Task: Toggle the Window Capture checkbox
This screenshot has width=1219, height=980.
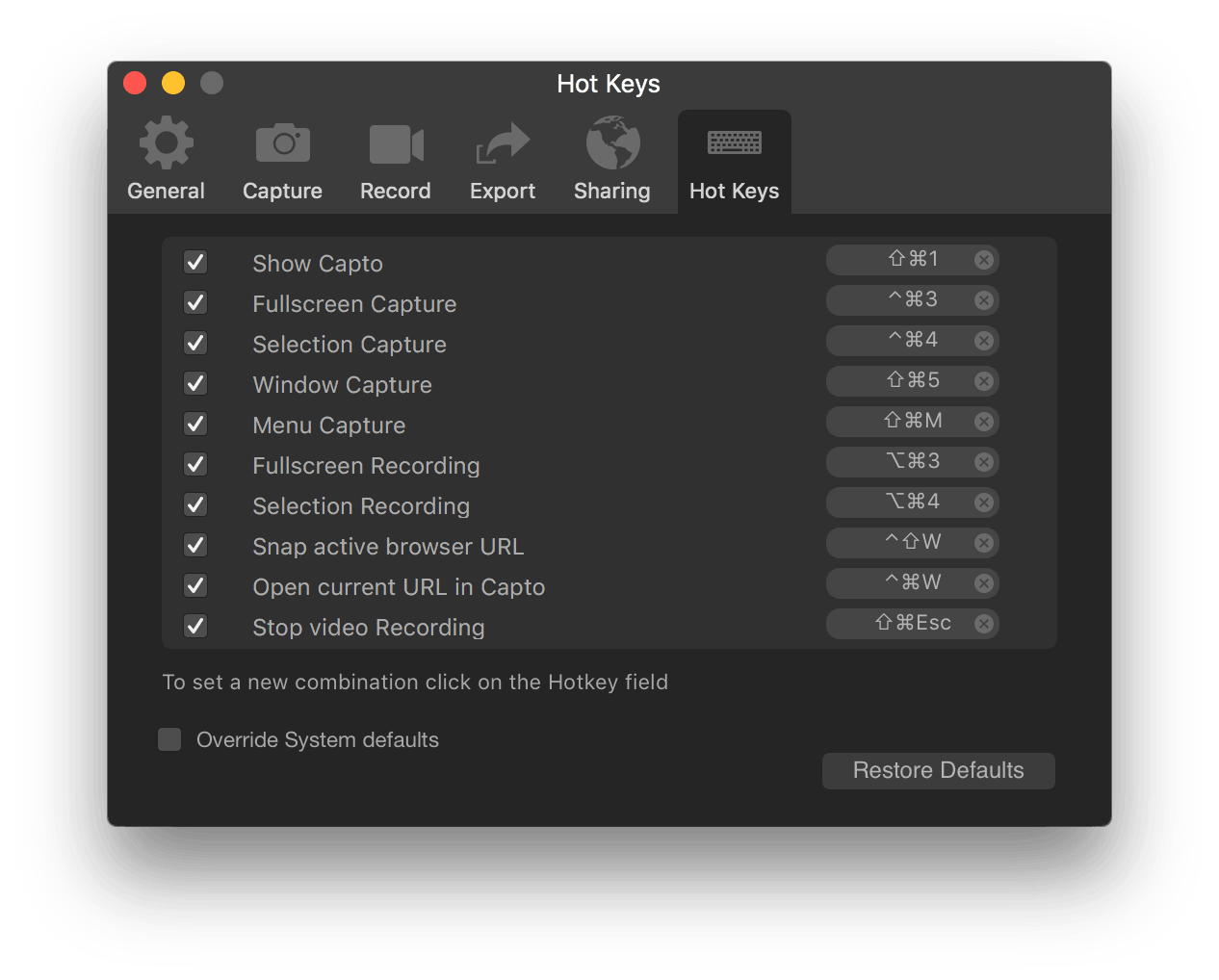Action: 195,383
